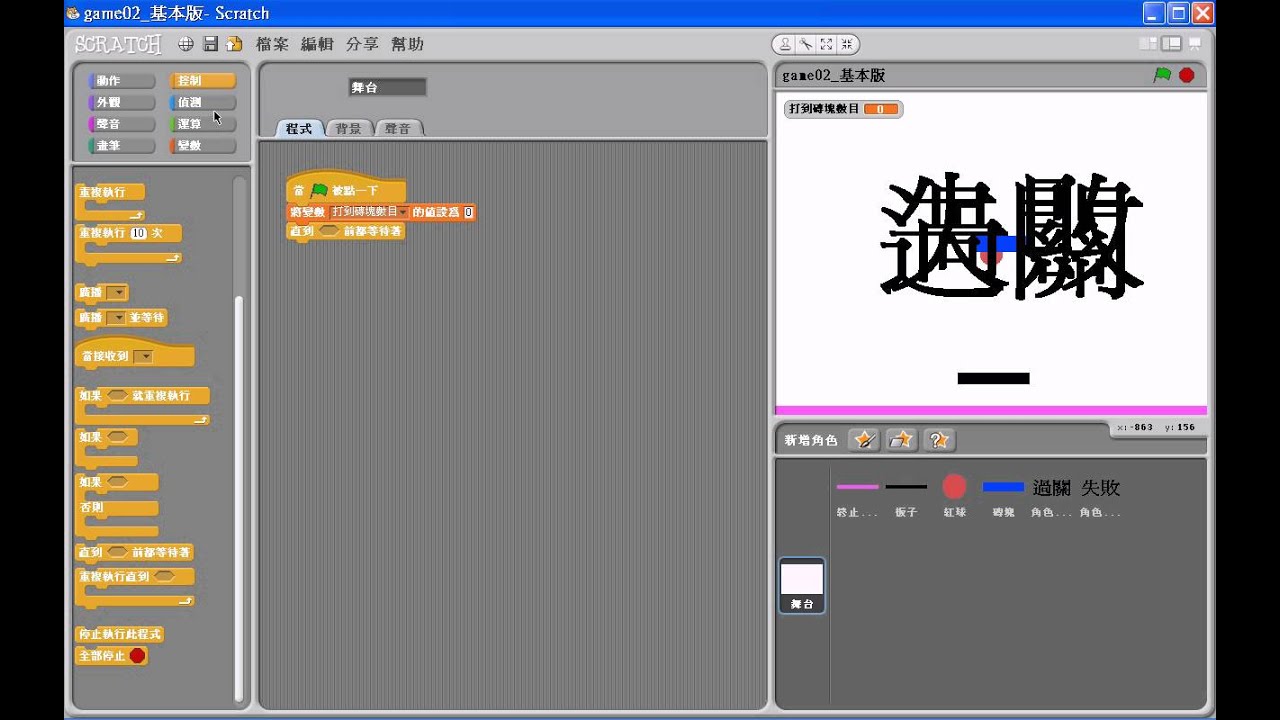Switch to the 背景 backgrounds tab

(349, 128)
